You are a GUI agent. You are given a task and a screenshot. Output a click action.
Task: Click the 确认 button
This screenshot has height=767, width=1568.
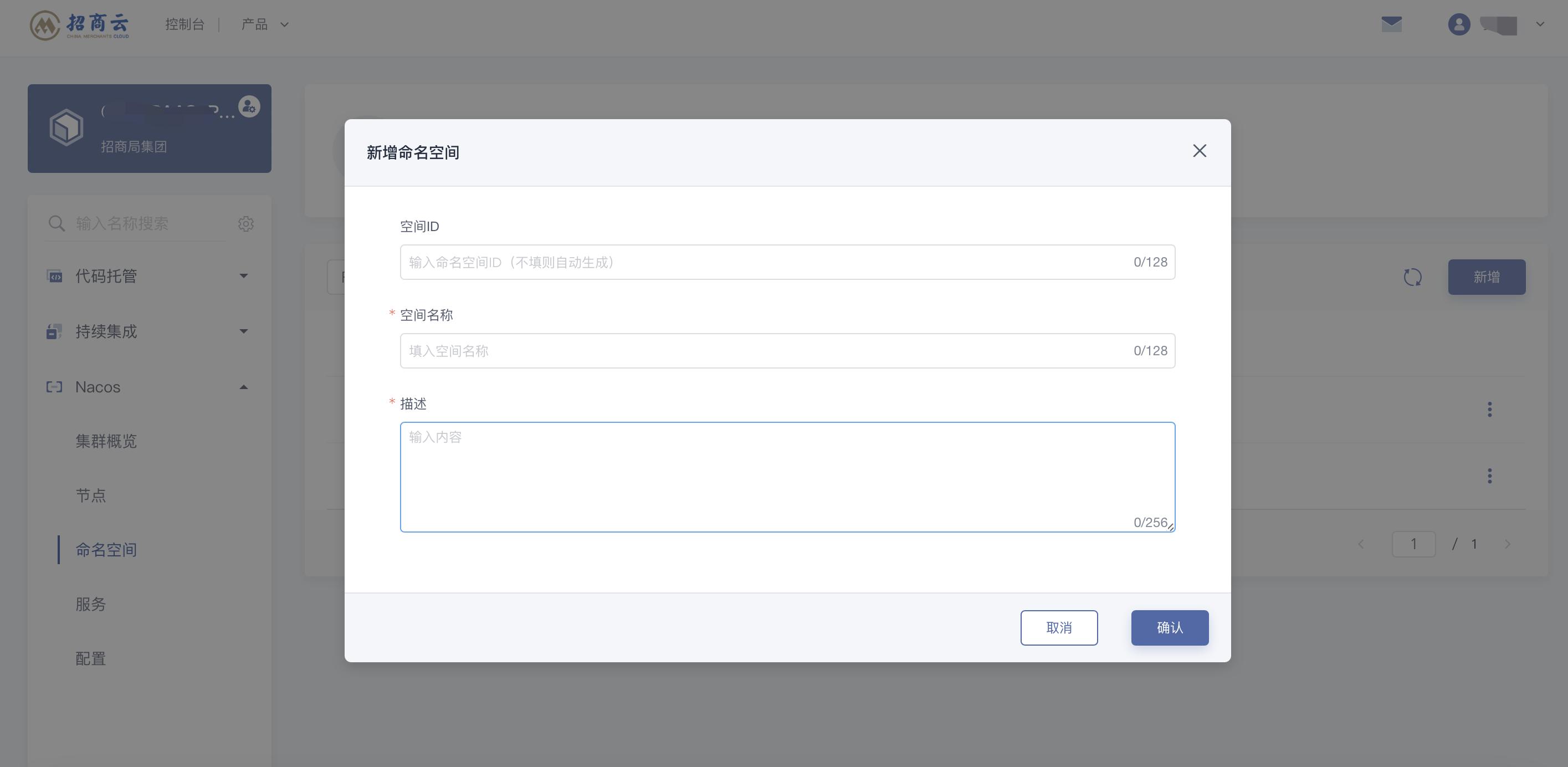pyautogui.click(x=1169, y=627)
